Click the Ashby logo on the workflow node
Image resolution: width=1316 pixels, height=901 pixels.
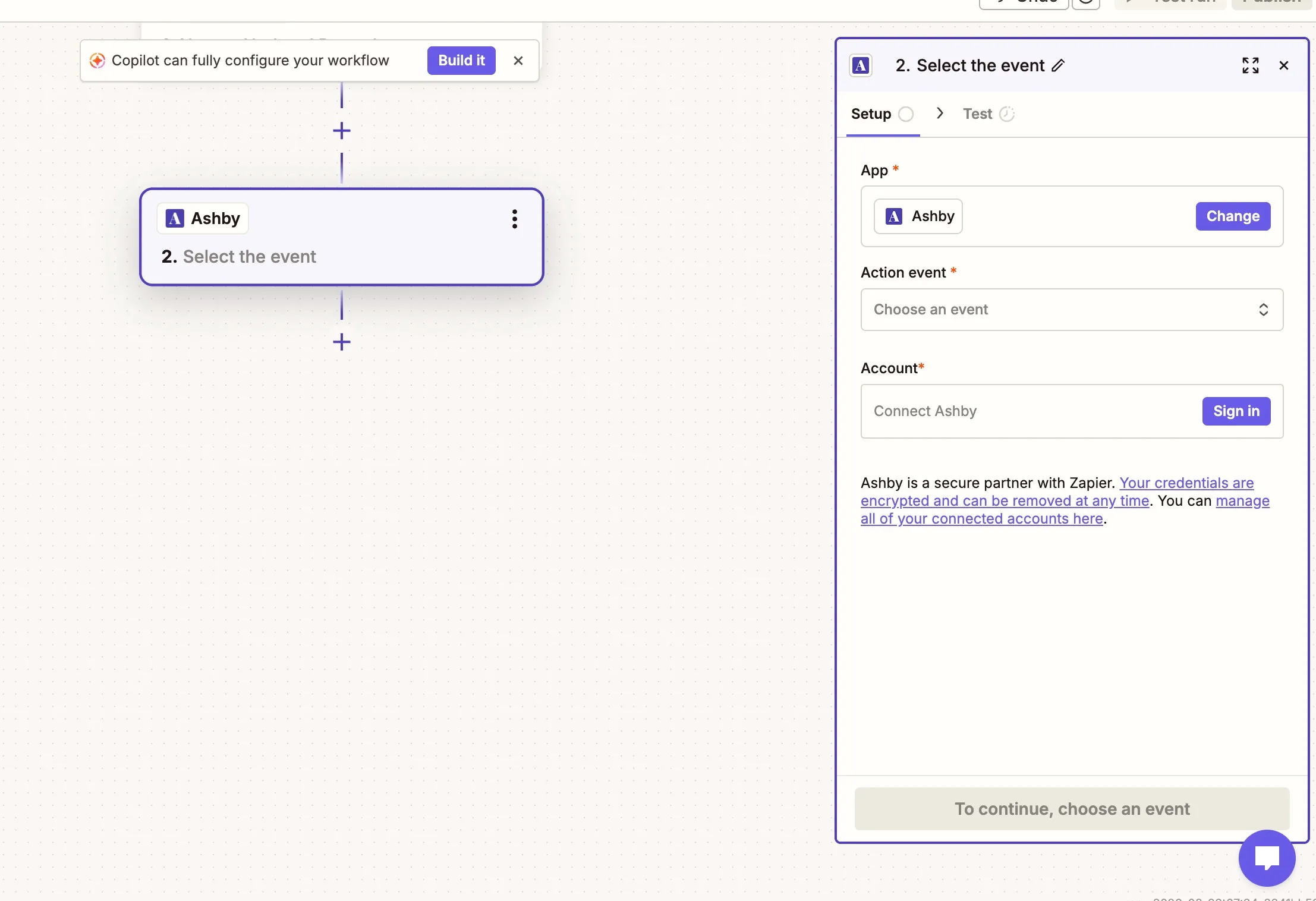tap(175, 218)
